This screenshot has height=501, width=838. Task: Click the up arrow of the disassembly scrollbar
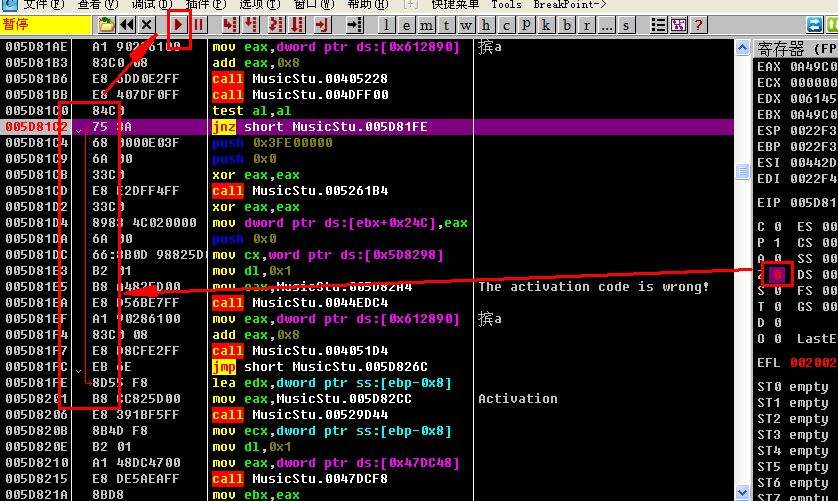coord(742,48)
